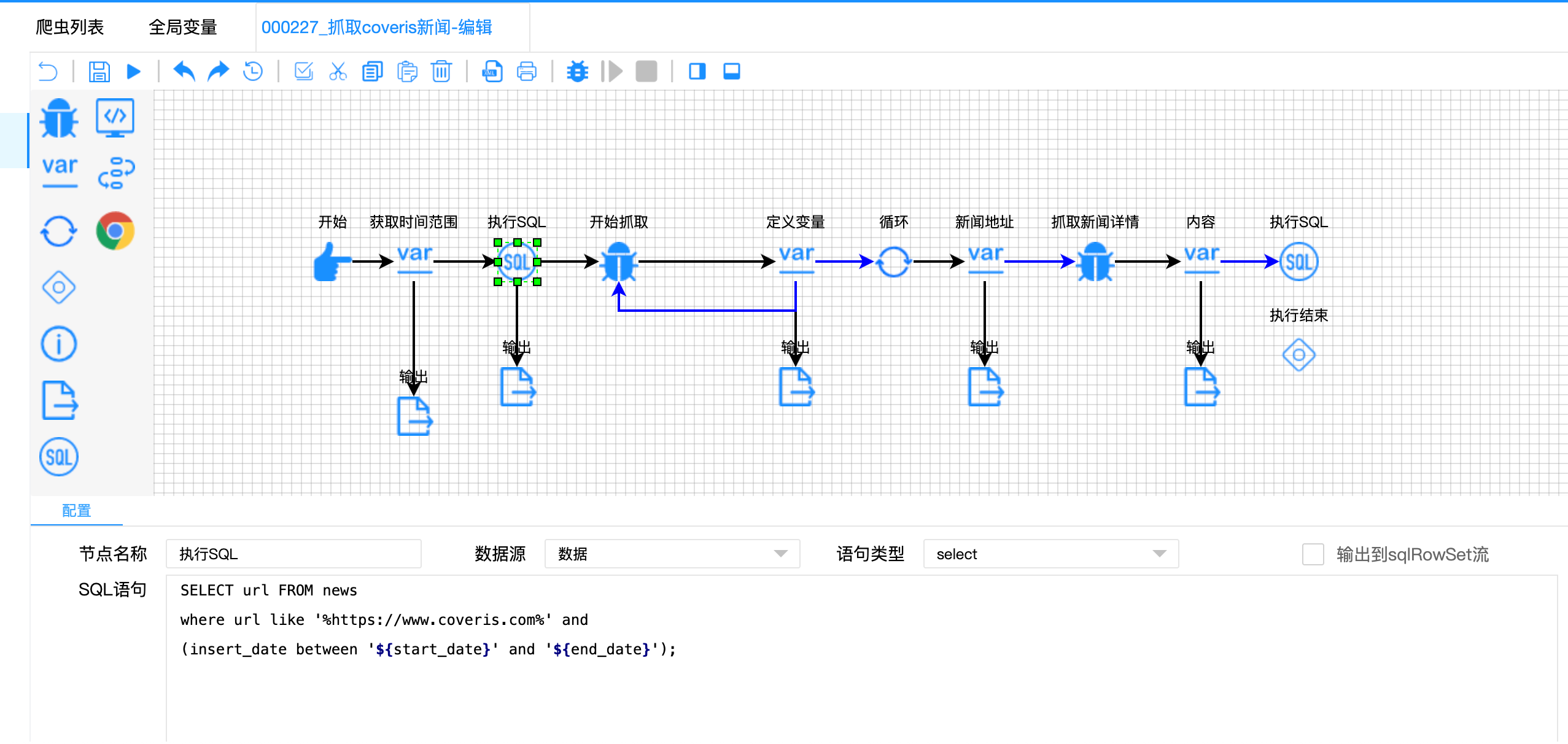Open the debug mode toolbar icon
The height and width of the screenshot is (744, 1568).
[576, 72]
